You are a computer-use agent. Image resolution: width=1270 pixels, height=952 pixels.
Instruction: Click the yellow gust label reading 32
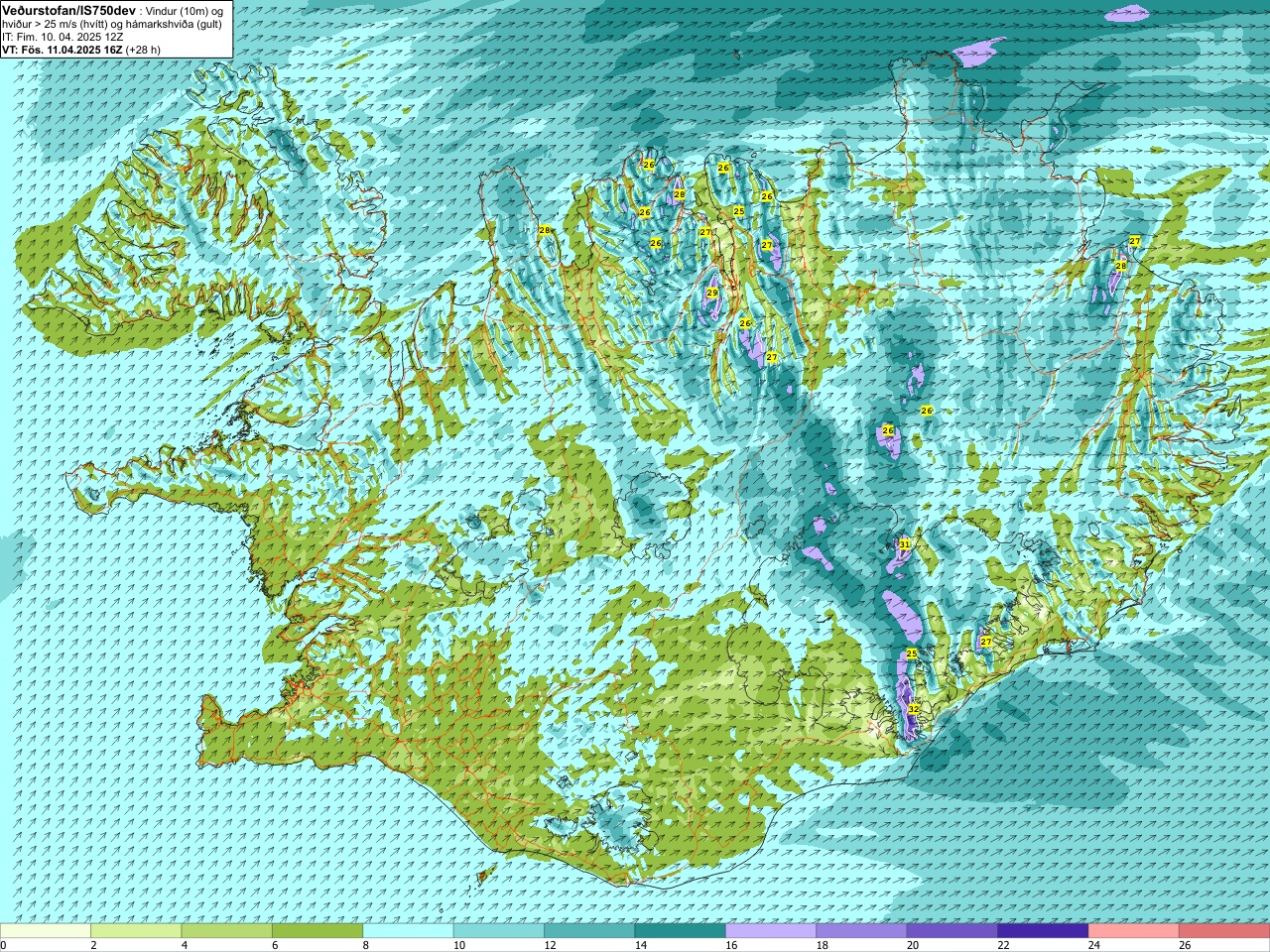[913, 709]
